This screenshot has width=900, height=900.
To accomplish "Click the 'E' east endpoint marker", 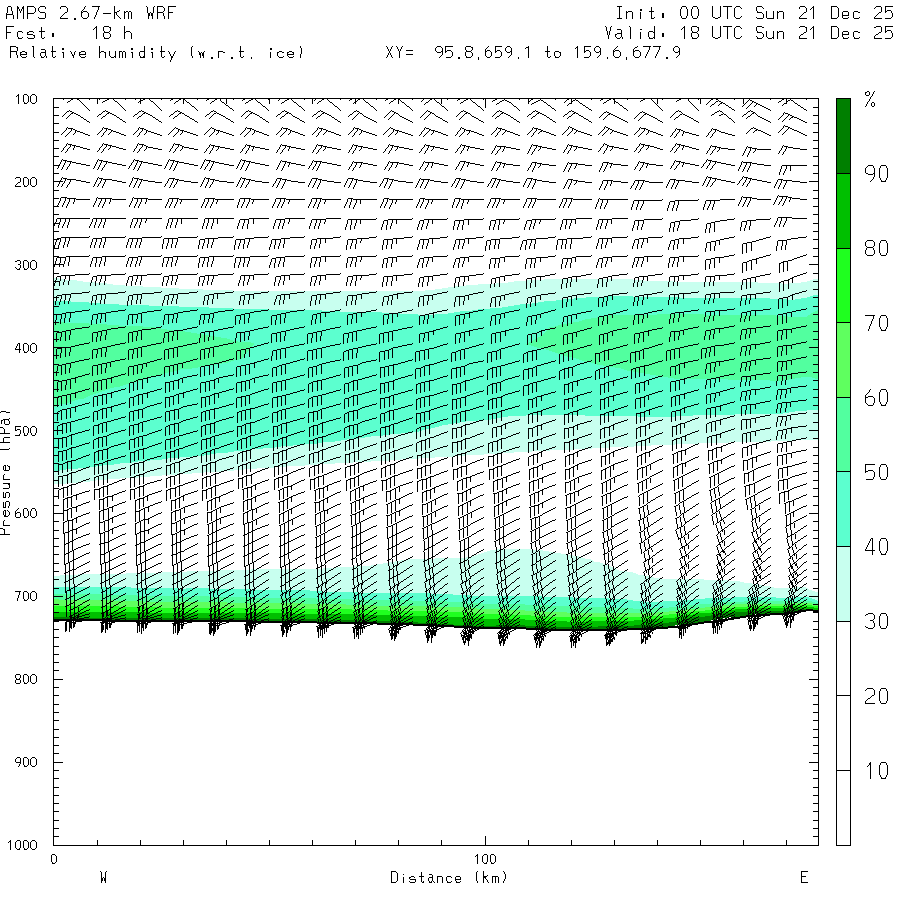I will pyautogui.click(x=803, y=878).
